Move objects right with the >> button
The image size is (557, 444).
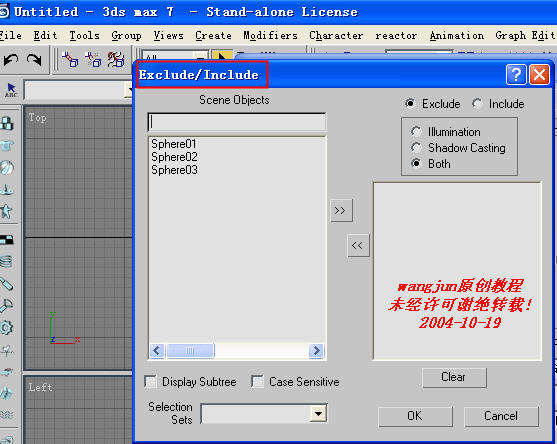tap(341, 211)
